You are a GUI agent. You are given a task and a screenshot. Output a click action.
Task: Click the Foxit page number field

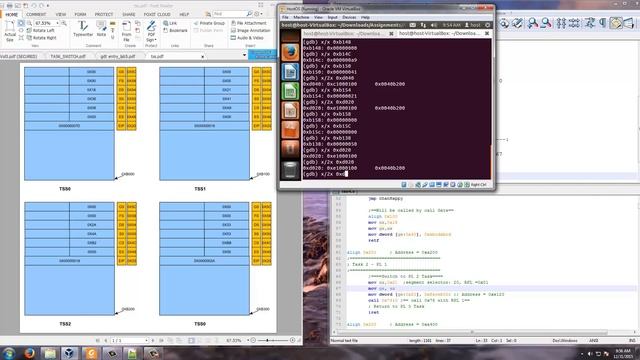129,340
